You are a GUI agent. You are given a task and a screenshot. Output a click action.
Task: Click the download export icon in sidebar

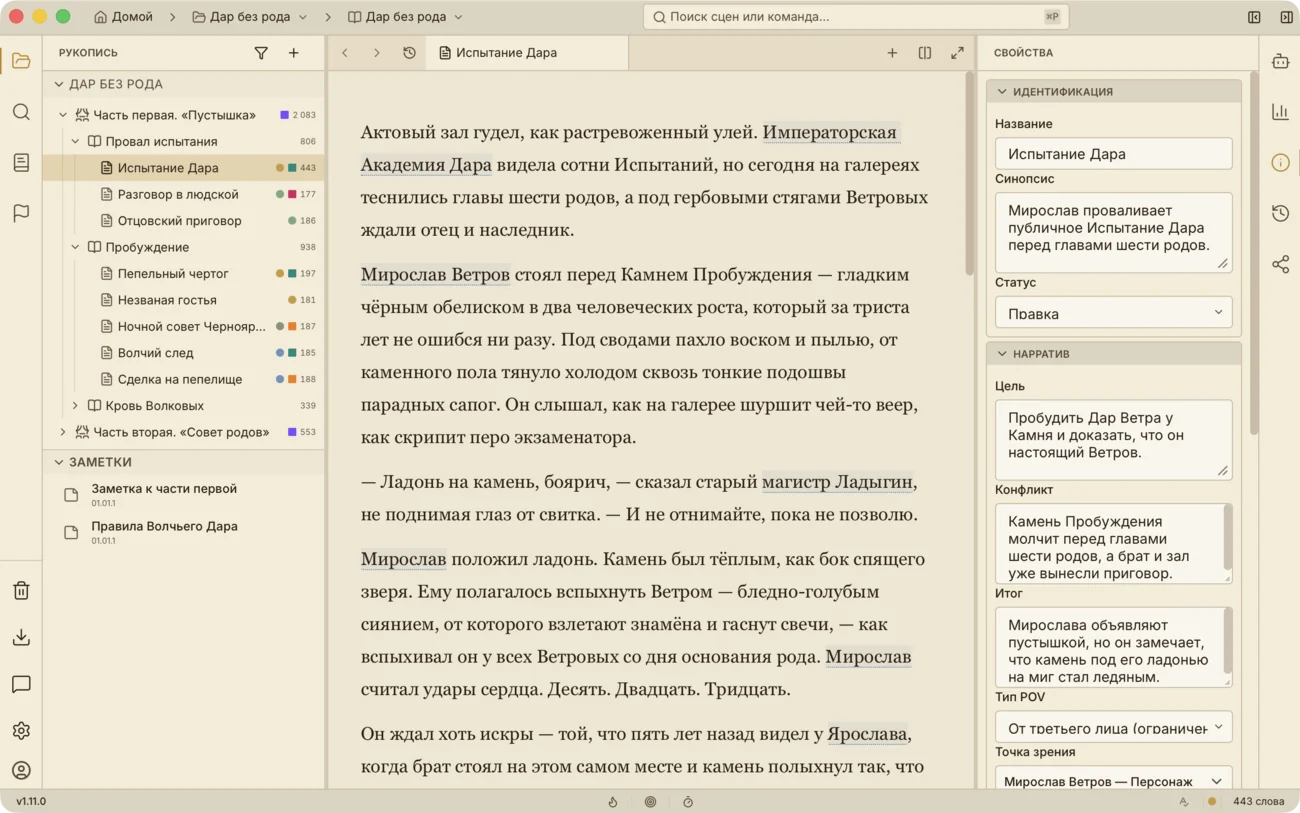(21, 638)
